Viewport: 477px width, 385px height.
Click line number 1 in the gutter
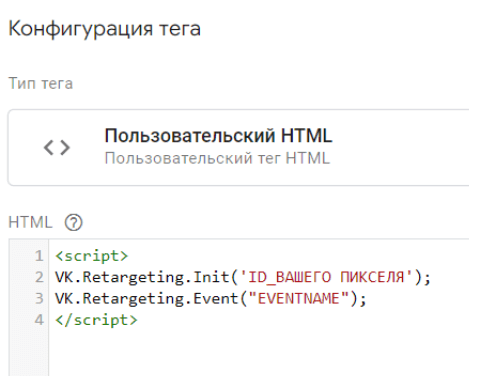[39, 256]
